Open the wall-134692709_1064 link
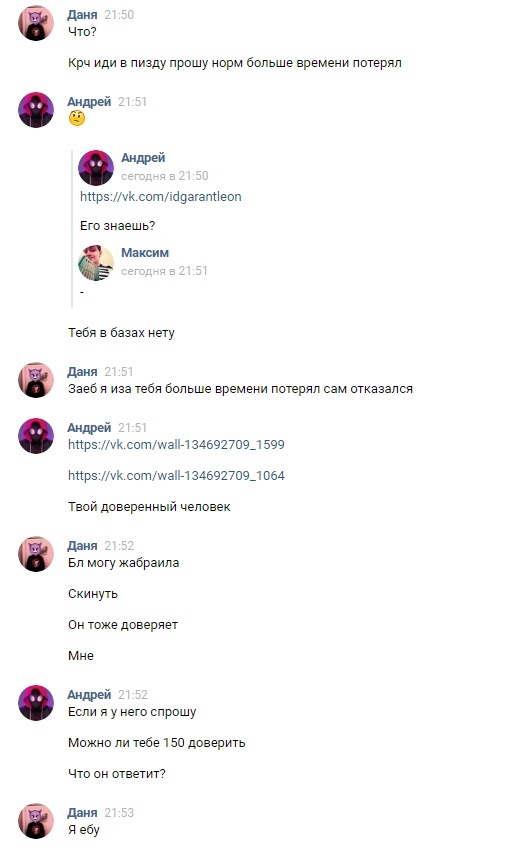 [x=176, y=475]
